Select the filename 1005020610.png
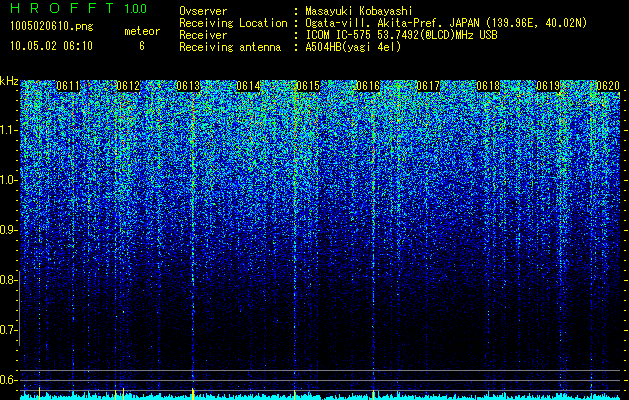Screen dimensions: 629x400 (52, 26)
